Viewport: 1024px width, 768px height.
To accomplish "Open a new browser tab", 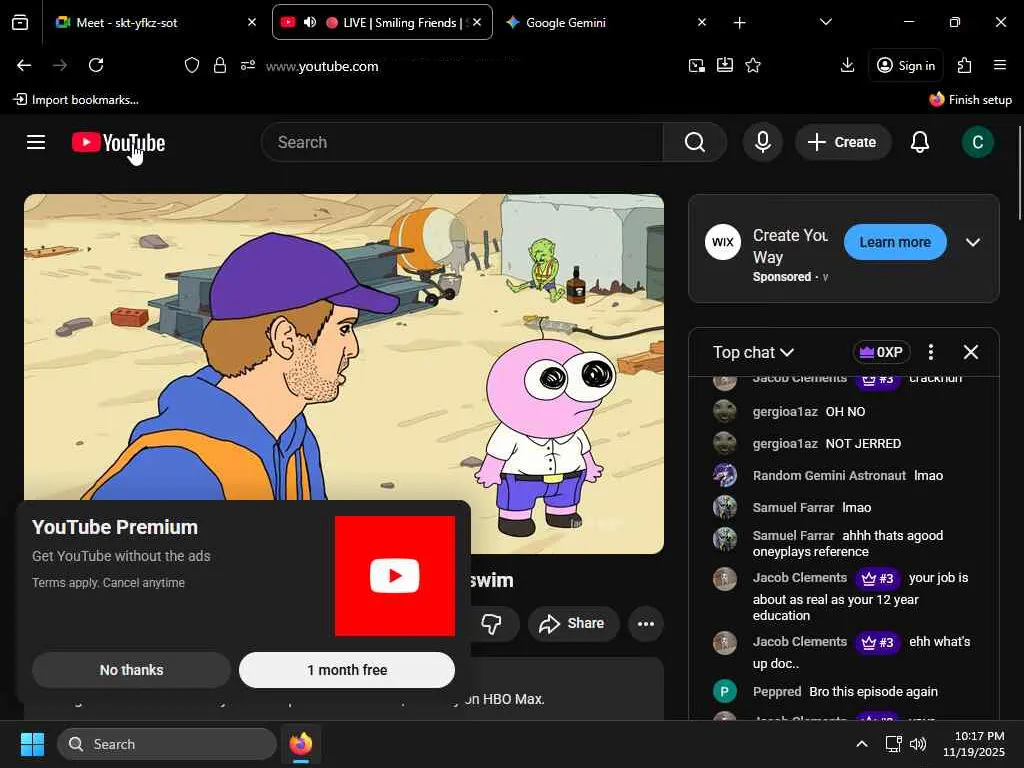I will (x=739, y=23).
